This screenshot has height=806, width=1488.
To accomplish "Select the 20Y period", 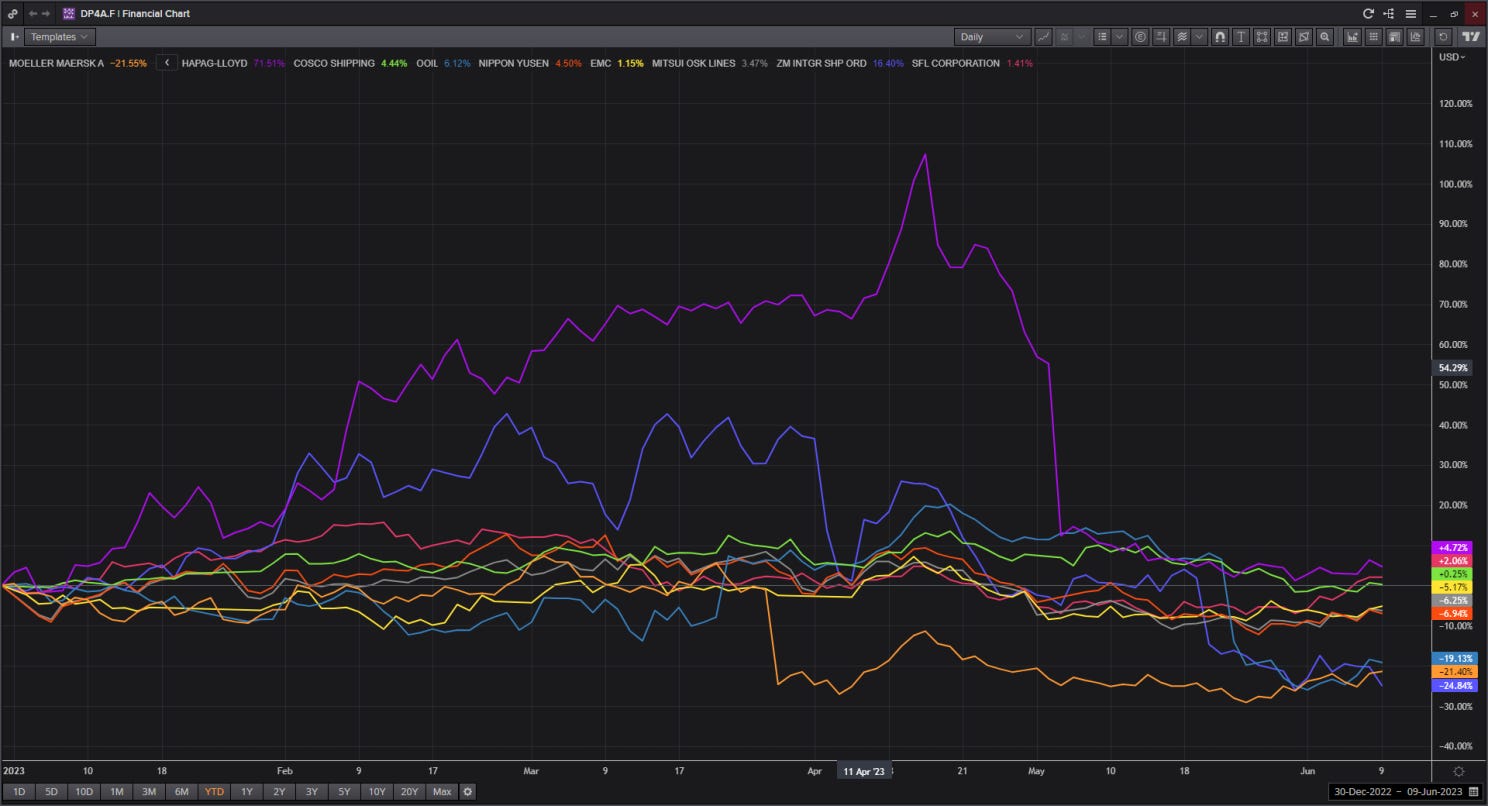I will click(x=409, y=792).
